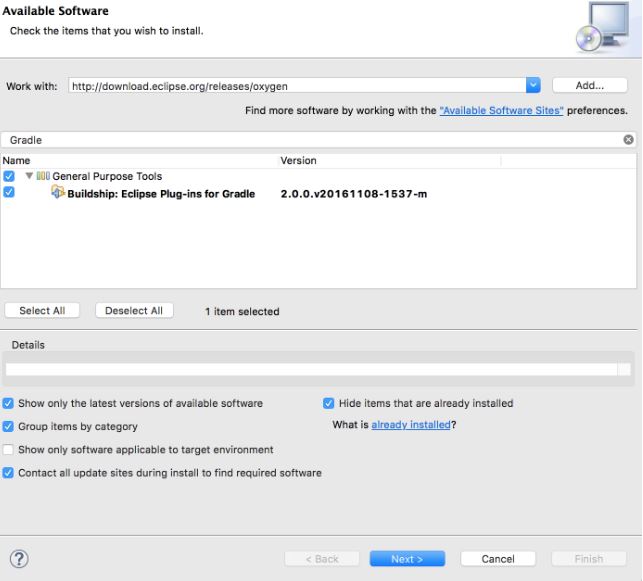Enable Show only software applicable to target environment
This screenshot has width=643, height=581.
click(8, 449)
